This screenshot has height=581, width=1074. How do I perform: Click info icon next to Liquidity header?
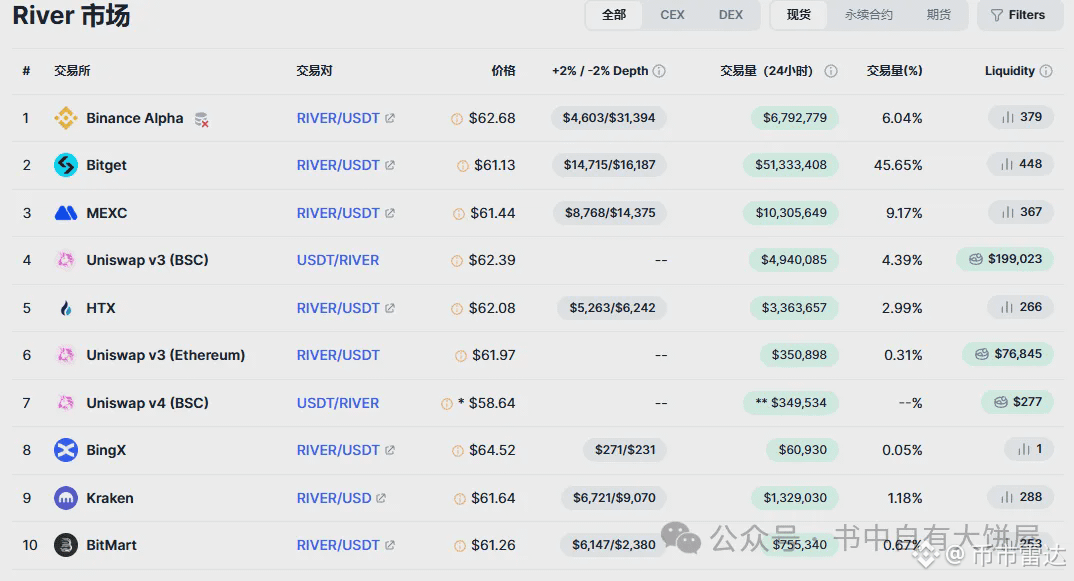tap(1046, 71)
